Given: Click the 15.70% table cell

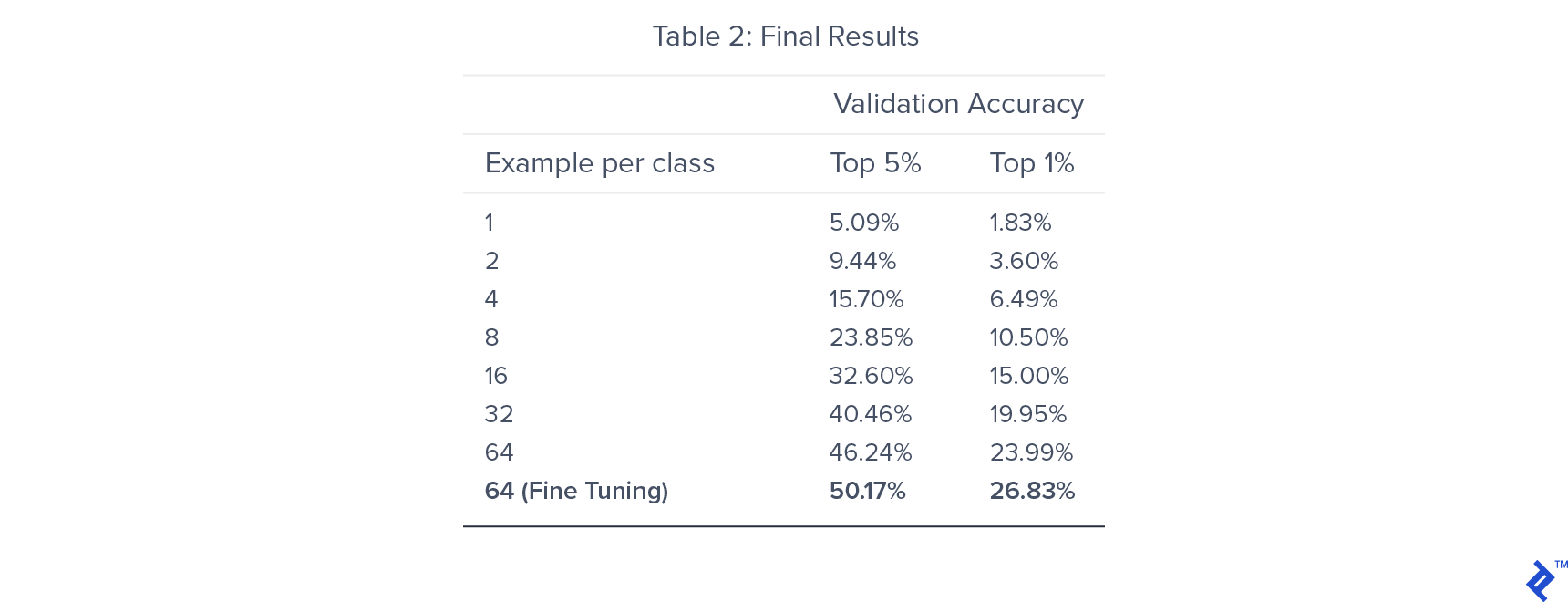Looking at the screenshot, I should pyautogui.click(x=866, y=299).
